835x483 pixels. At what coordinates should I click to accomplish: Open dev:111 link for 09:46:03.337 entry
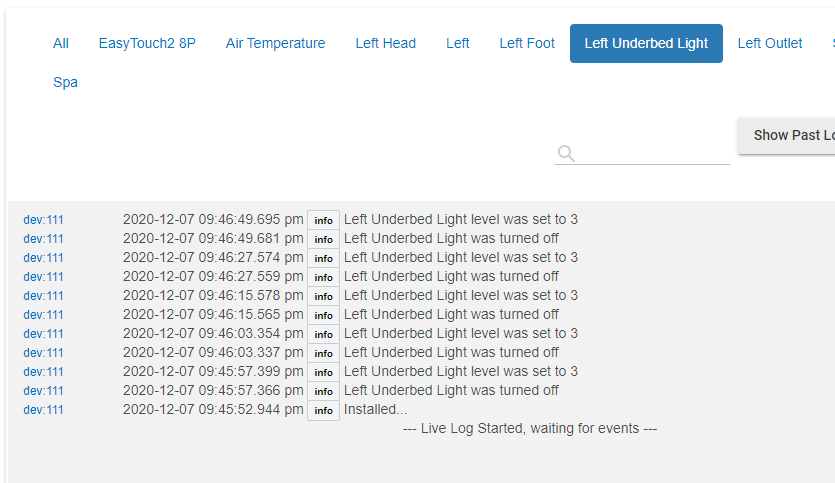(43, 353)
